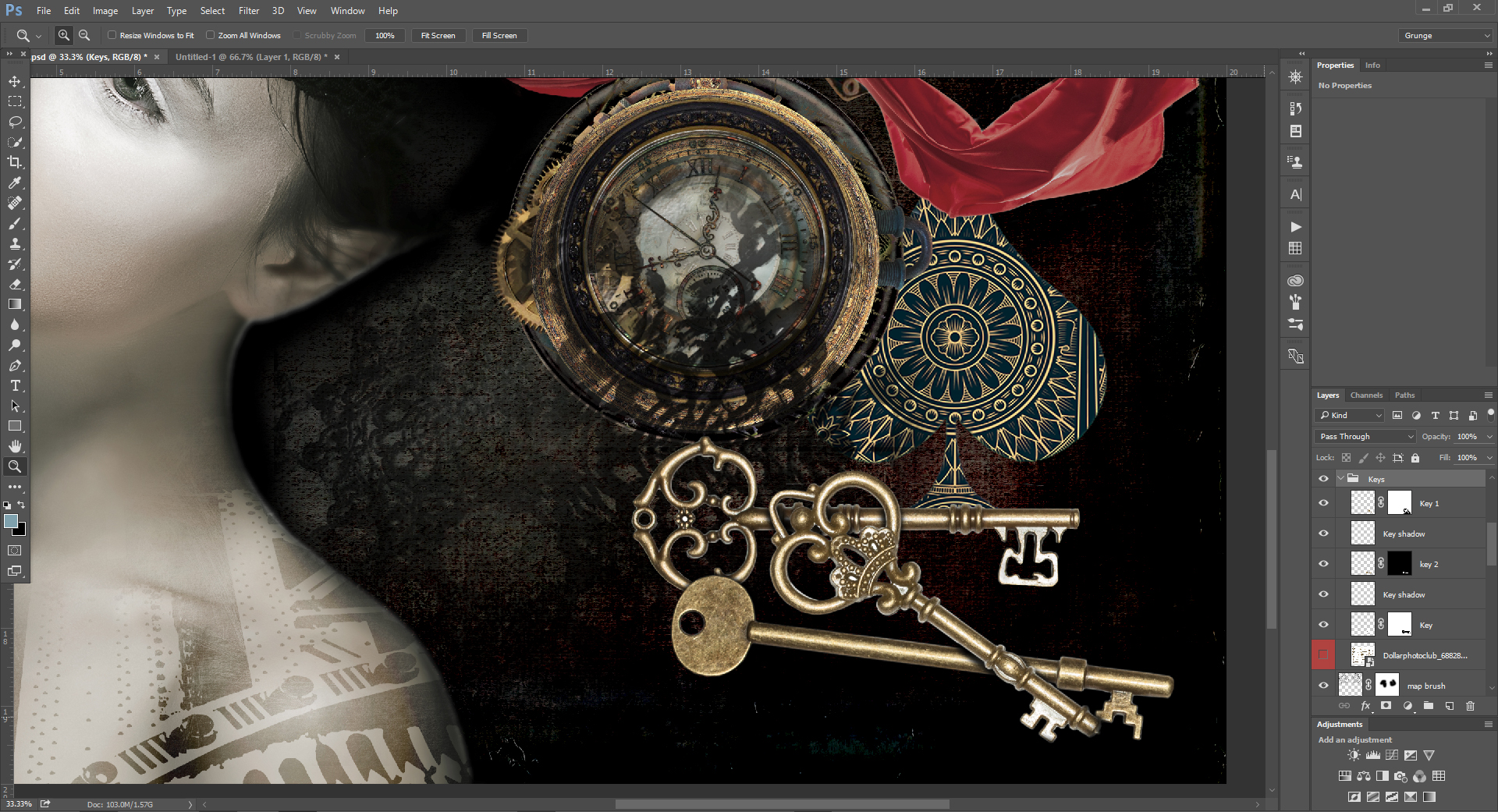Delete layer using the trash icon
This screenshot has height=812, width=1498.
coord(1471,706)
